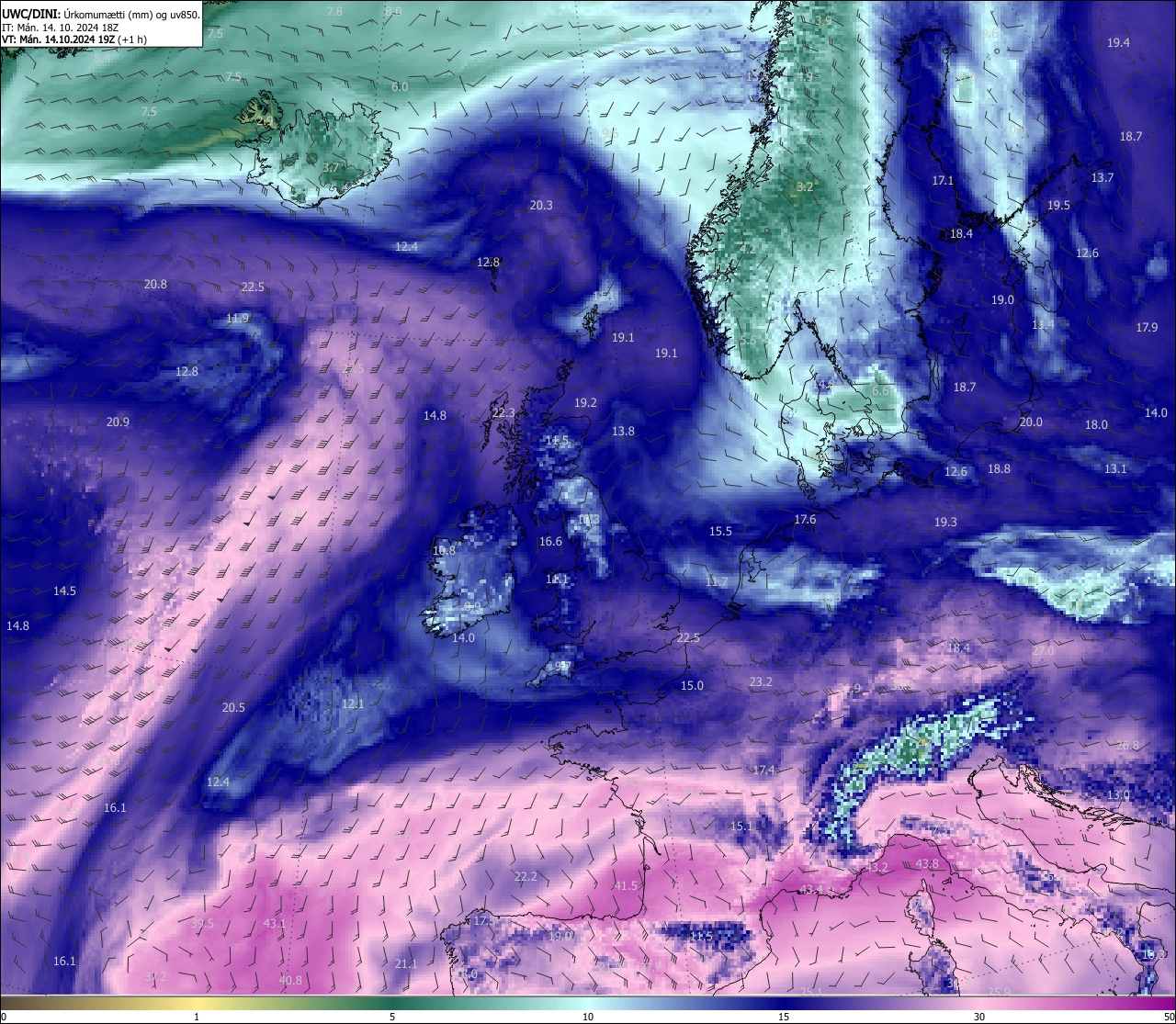Click the 6.6 value label
This screenshot has height=1024, width=1176.
coord(879,390)
